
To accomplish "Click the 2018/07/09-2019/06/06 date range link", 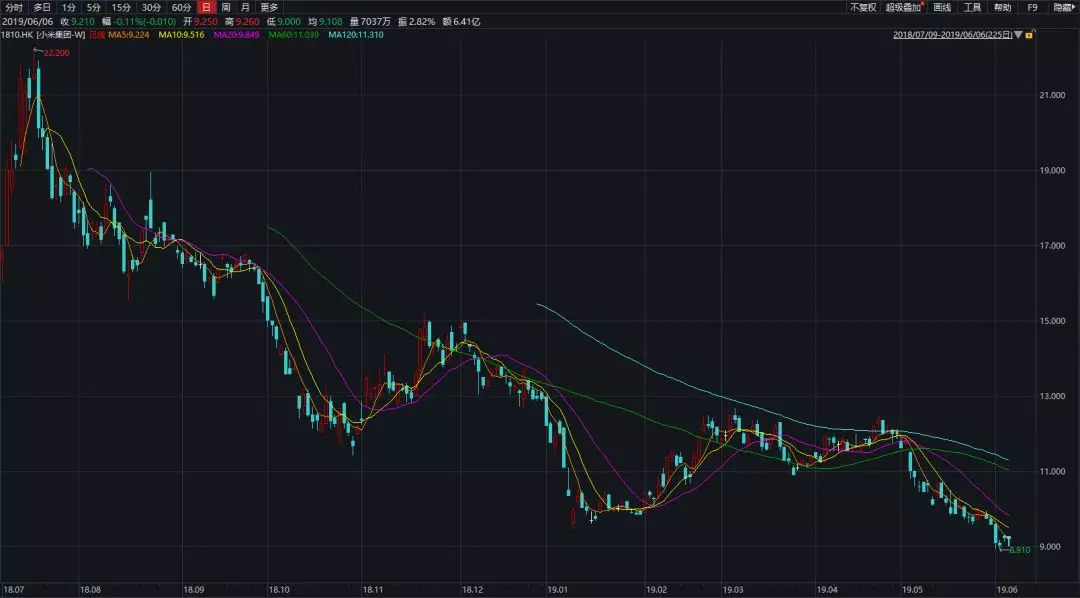I will [x=951, y=36].
